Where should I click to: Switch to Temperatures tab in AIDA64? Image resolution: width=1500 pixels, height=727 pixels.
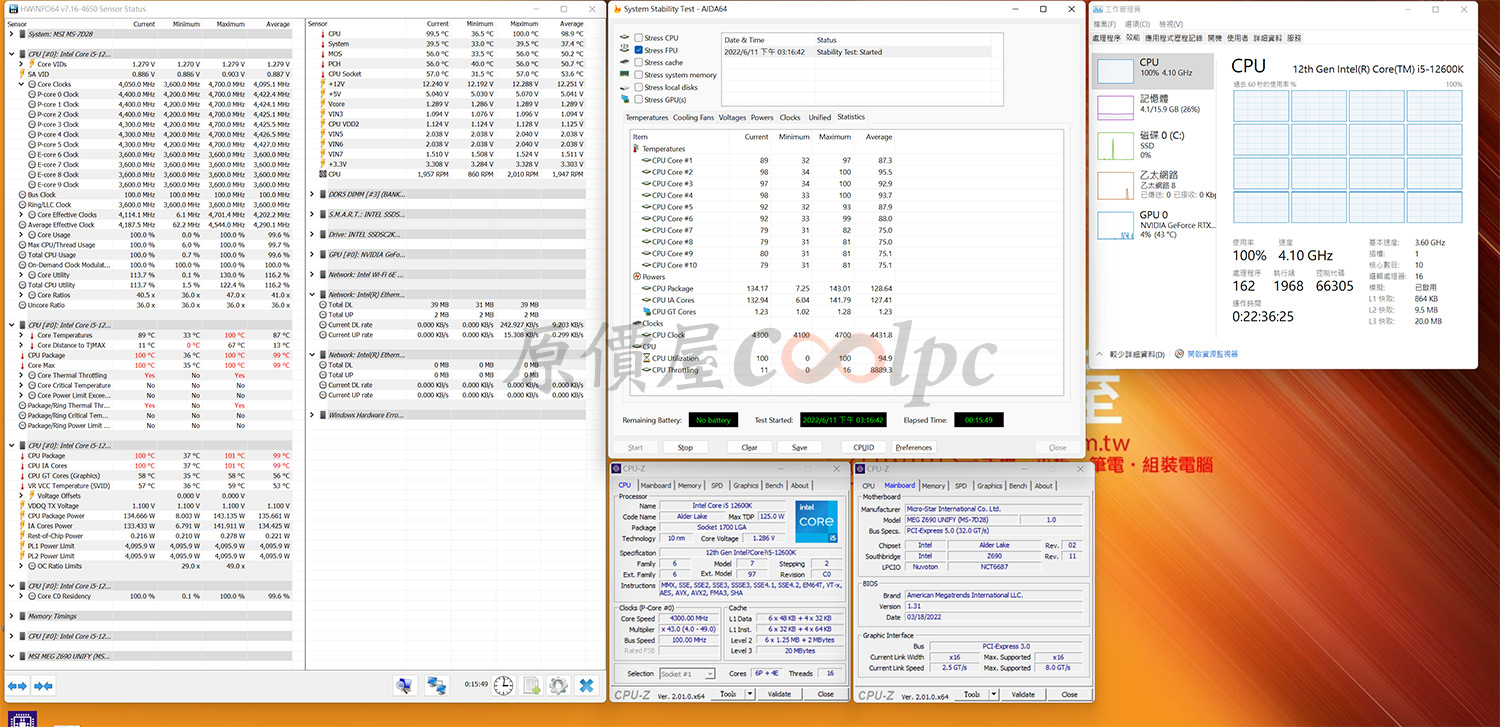[646, 117]
